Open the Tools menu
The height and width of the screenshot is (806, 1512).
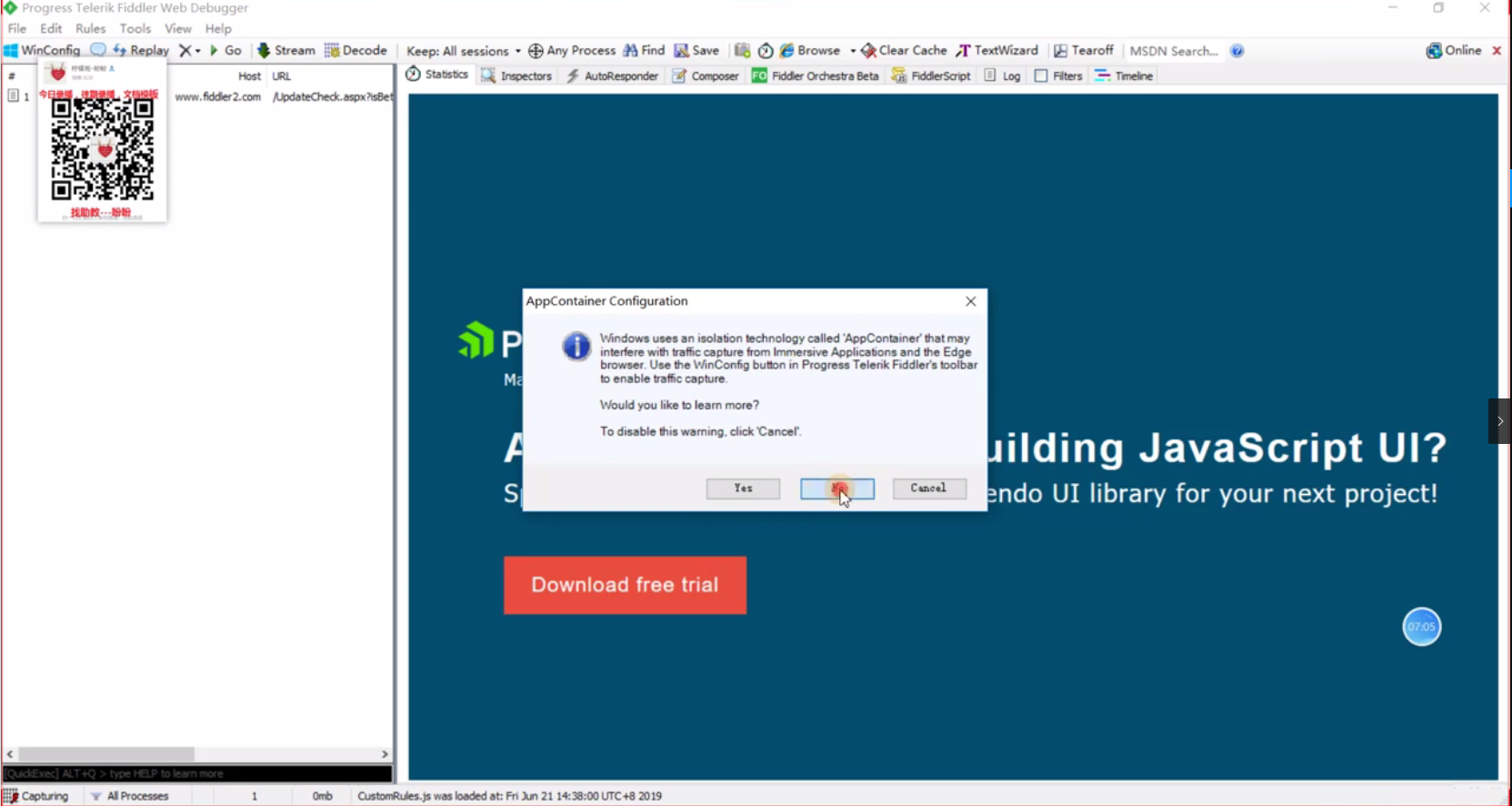click(x=135, y=28)
